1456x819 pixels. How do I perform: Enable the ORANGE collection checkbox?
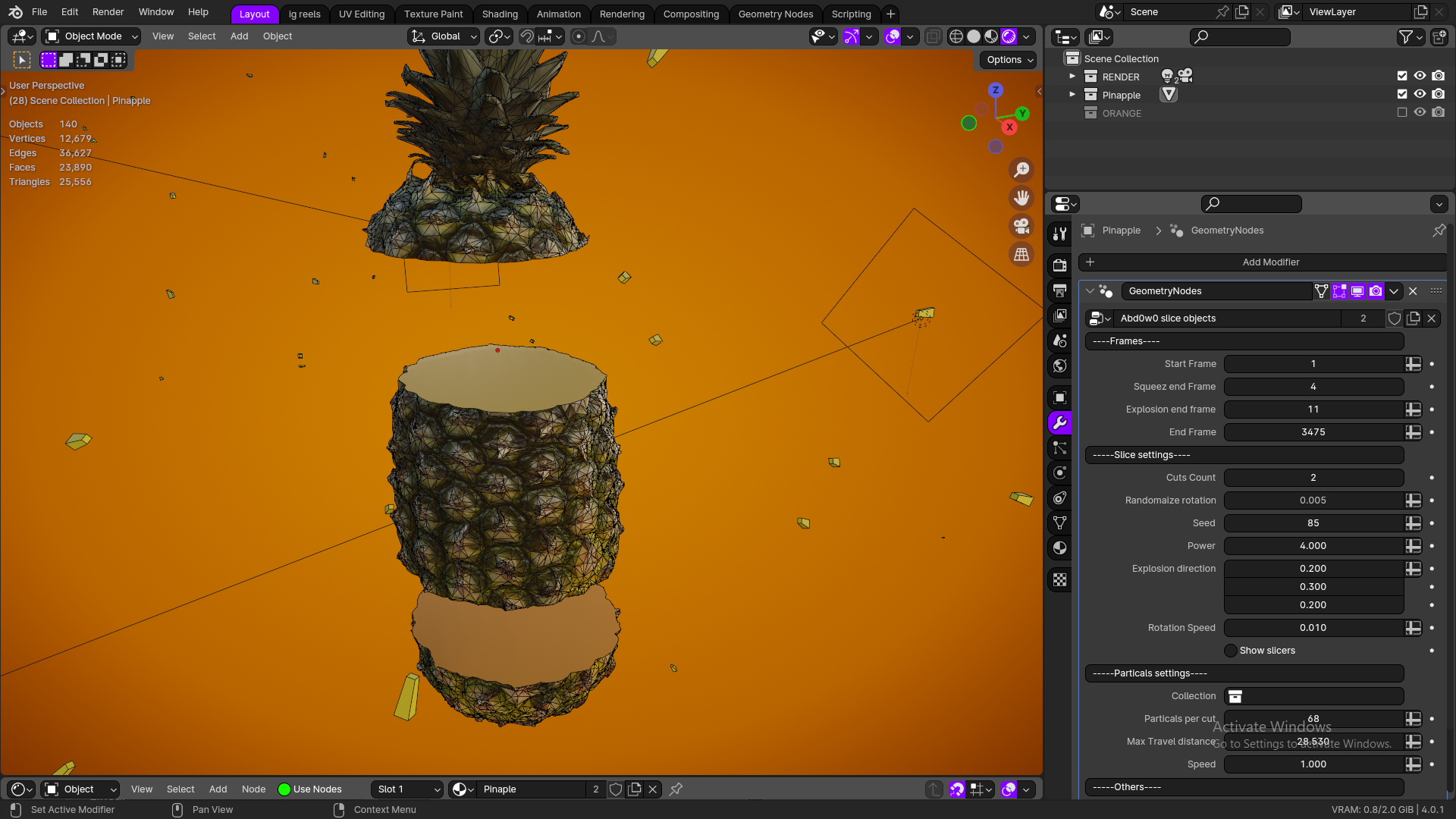pyautogui.click(x=1402, y=111)
